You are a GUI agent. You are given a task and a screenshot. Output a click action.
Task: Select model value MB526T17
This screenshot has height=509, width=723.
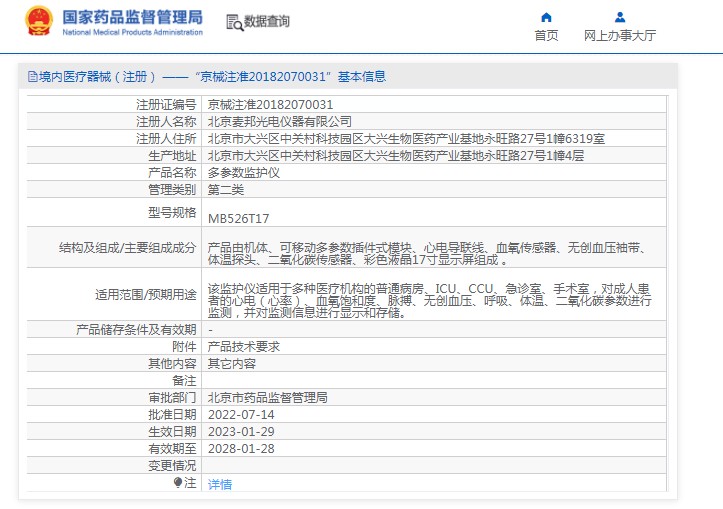pos(238,219)
